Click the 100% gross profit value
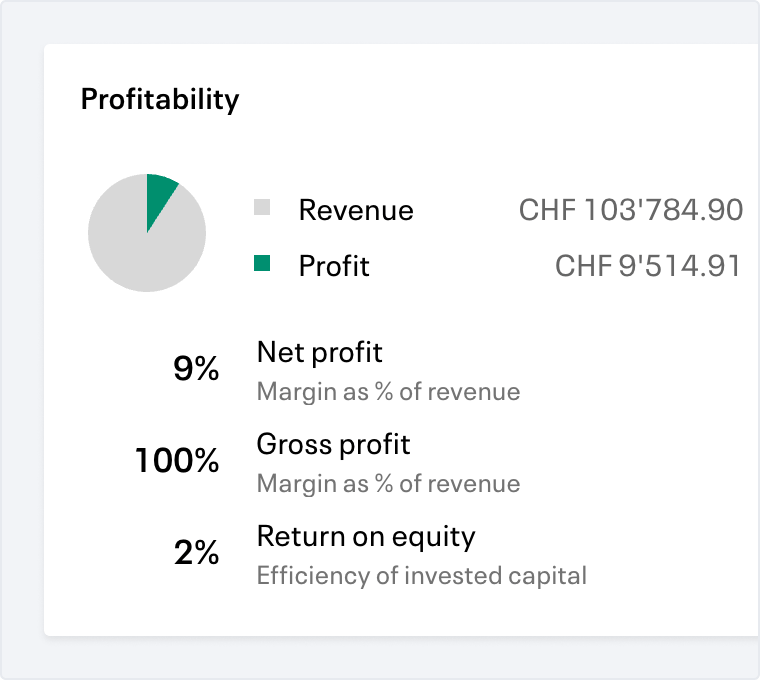 click(x=177, y=460)
